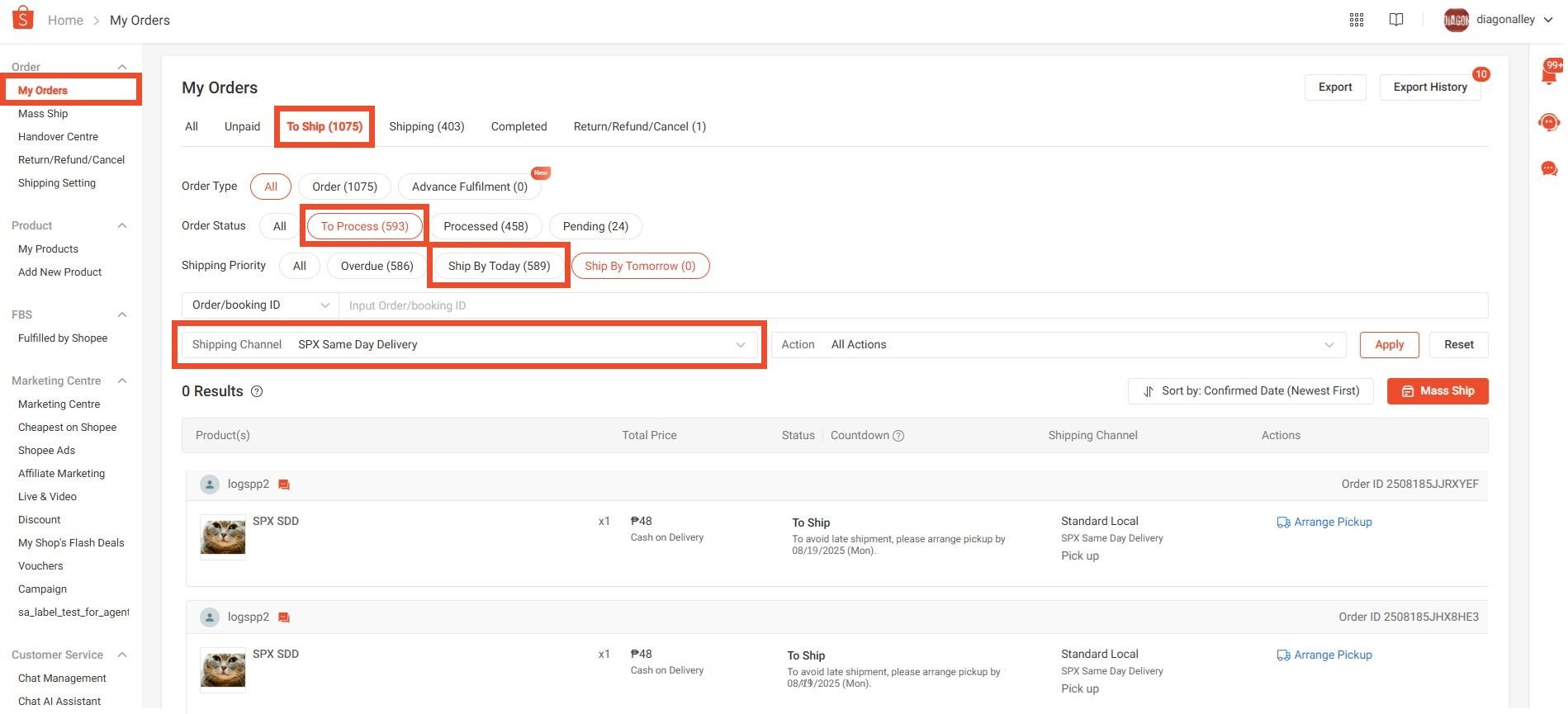The image size is (1568, 714).
Task: Open the chat bubble icon on right sidebar
Action: 1549,169
